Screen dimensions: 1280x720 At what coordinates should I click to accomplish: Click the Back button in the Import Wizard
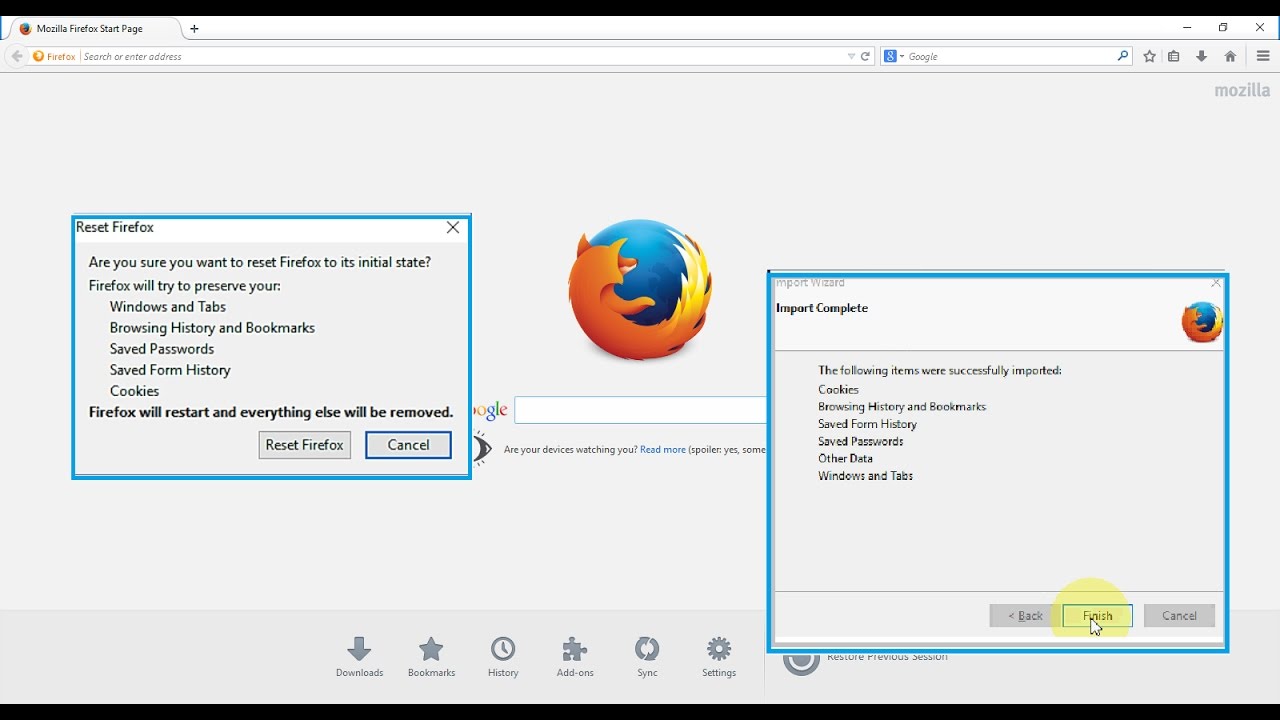(x=1025, y=616)
